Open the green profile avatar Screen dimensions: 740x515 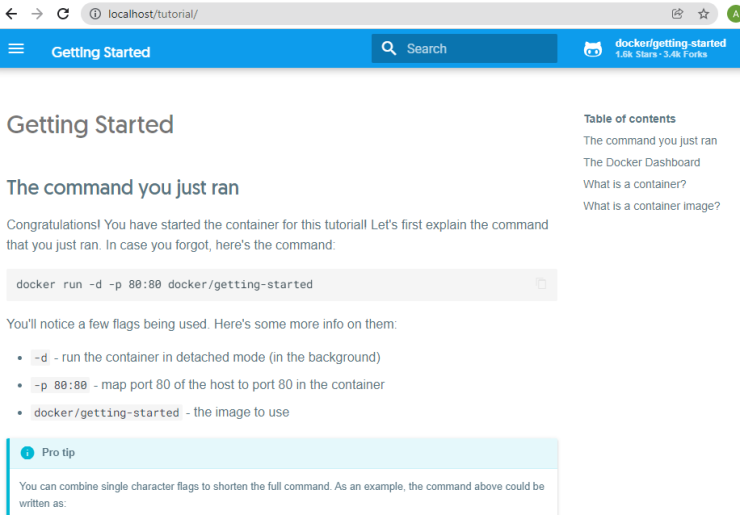(x=734, y=14)
